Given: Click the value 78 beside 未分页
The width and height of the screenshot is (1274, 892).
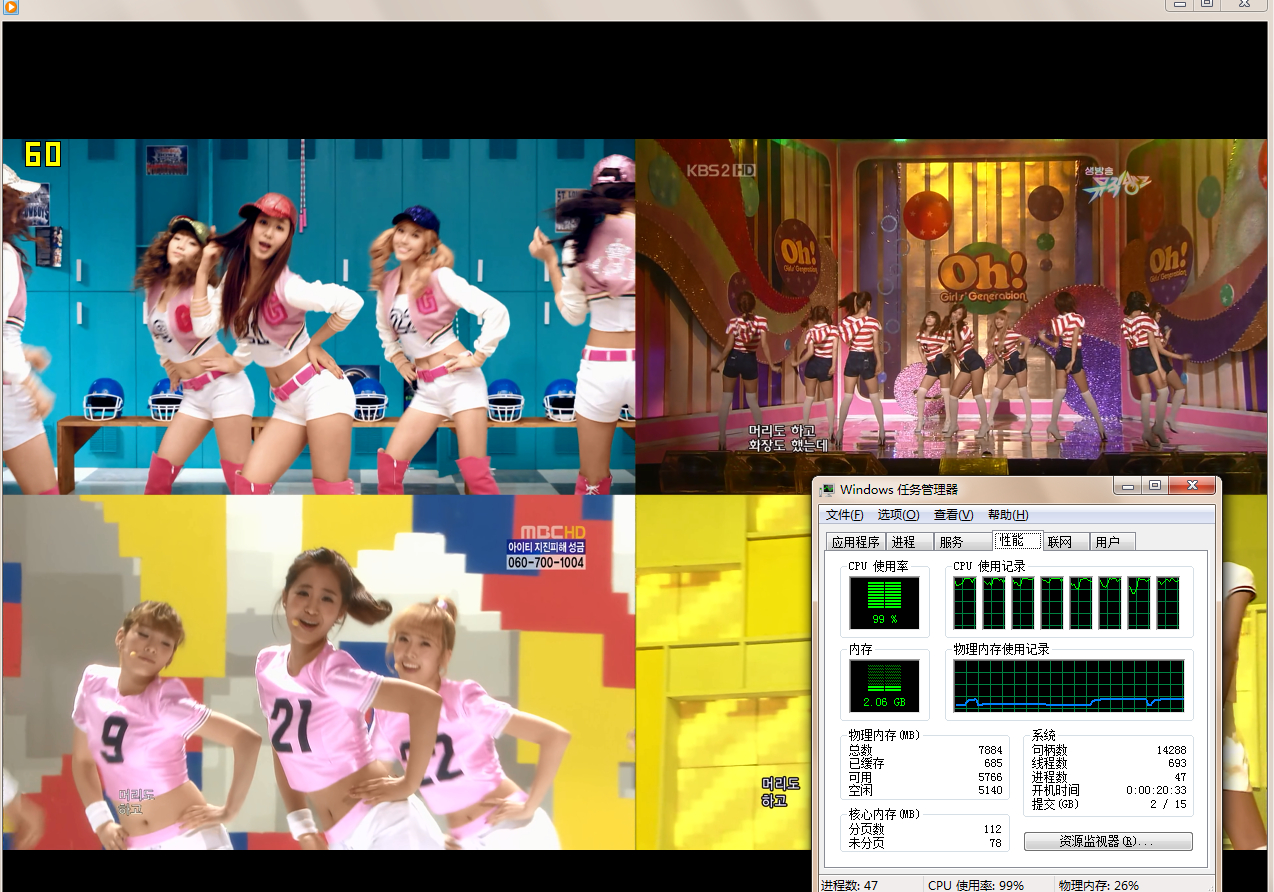Looking at the screenshot, I should tap(996, 843).
